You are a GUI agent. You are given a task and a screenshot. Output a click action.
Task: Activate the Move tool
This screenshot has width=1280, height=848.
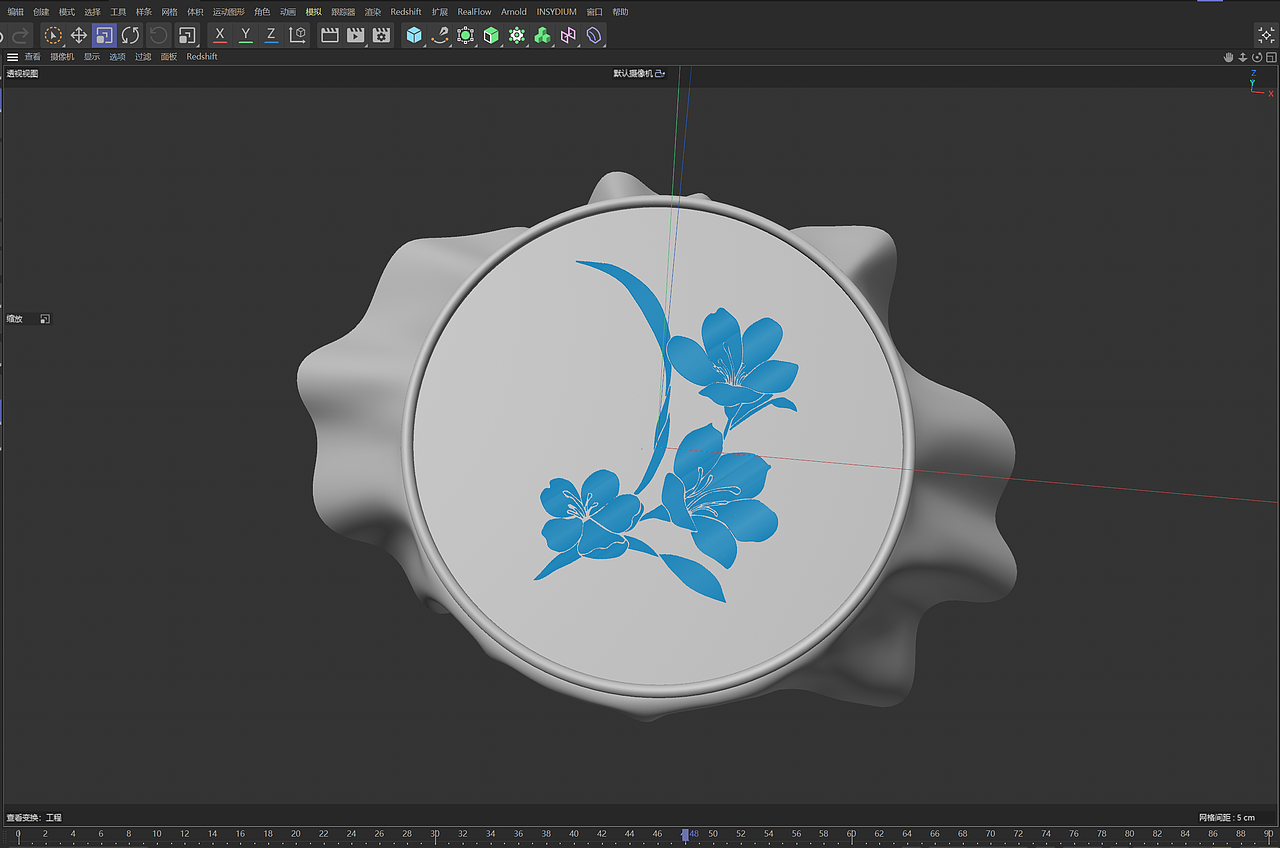click(x=79, y=35)
